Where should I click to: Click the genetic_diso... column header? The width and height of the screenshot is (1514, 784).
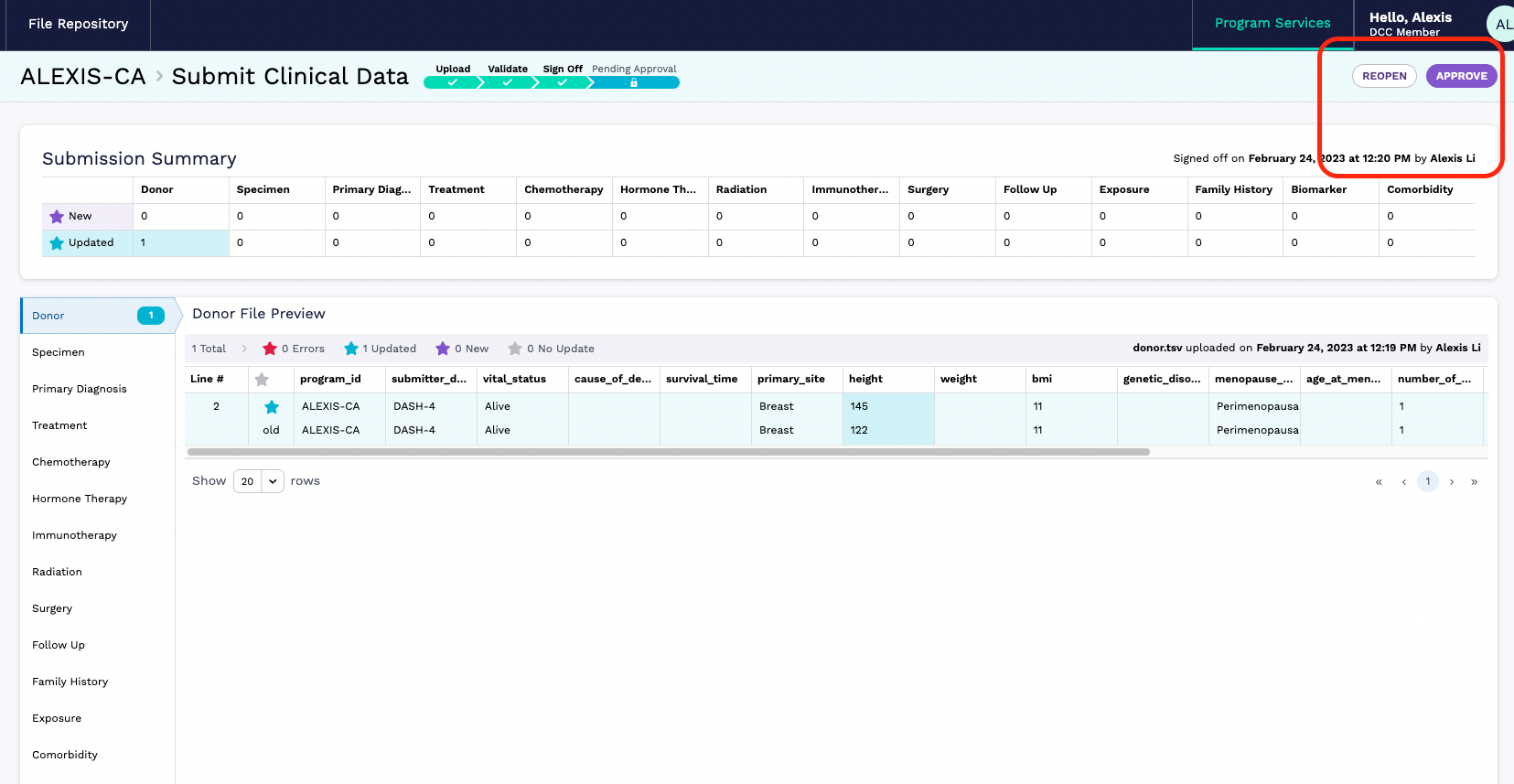pyautogui.click(x=1162, y=379)
